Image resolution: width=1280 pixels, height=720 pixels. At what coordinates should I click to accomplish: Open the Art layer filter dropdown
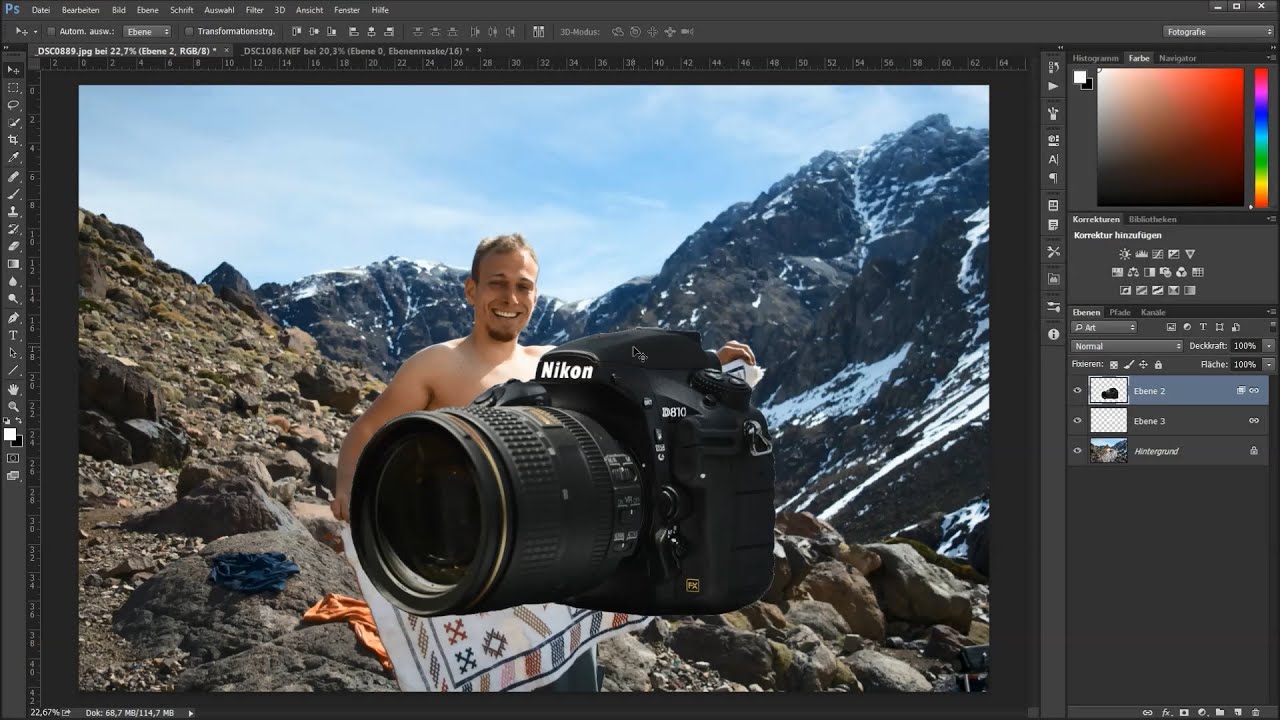pos(1104,327)
